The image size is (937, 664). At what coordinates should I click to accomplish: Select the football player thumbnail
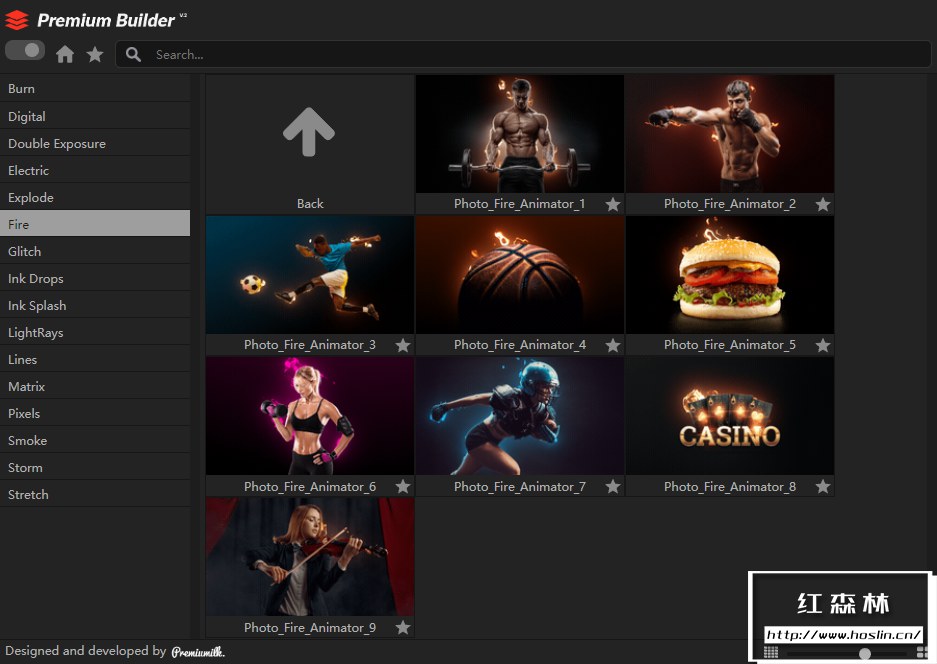click(x=520, y=416)
